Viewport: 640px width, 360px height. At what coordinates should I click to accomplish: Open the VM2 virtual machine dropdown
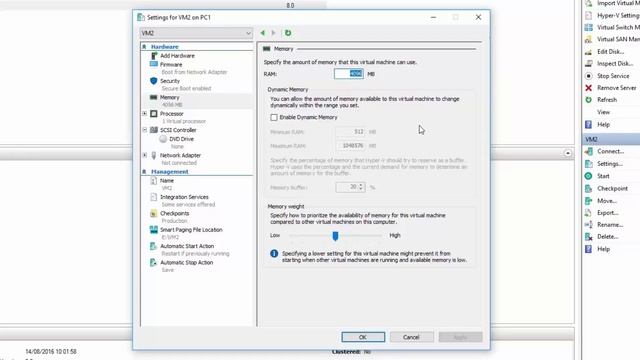tap(196, 33)
